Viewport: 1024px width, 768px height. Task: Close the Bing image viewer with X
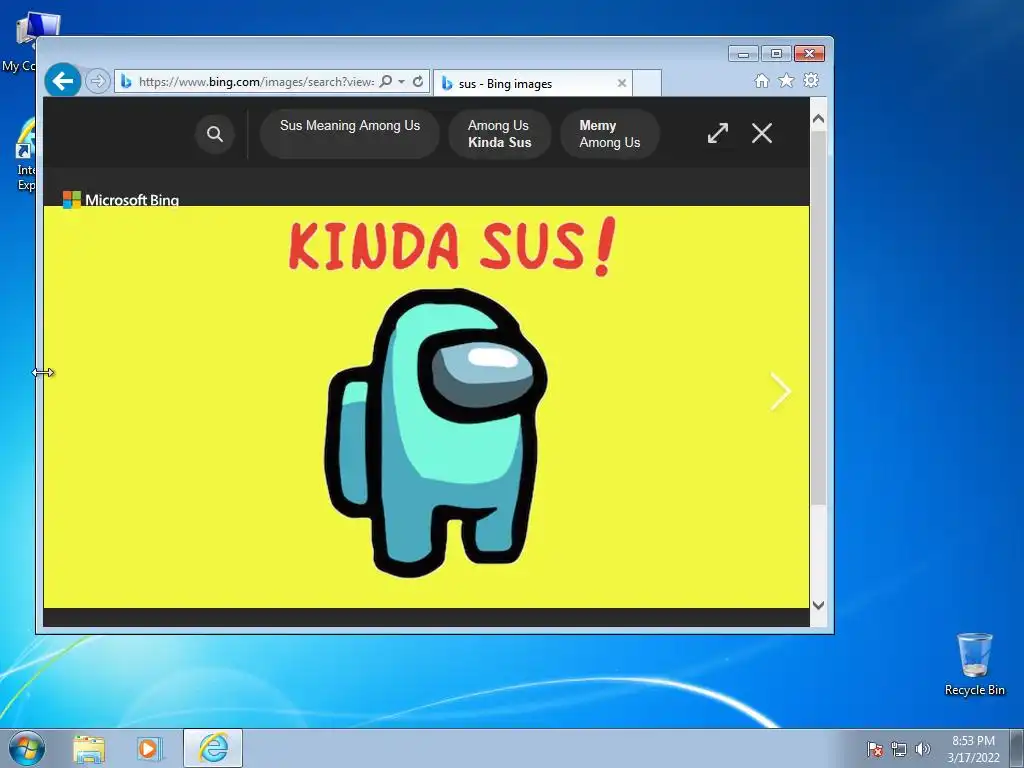pyautogui.click(x=761, y=133)
